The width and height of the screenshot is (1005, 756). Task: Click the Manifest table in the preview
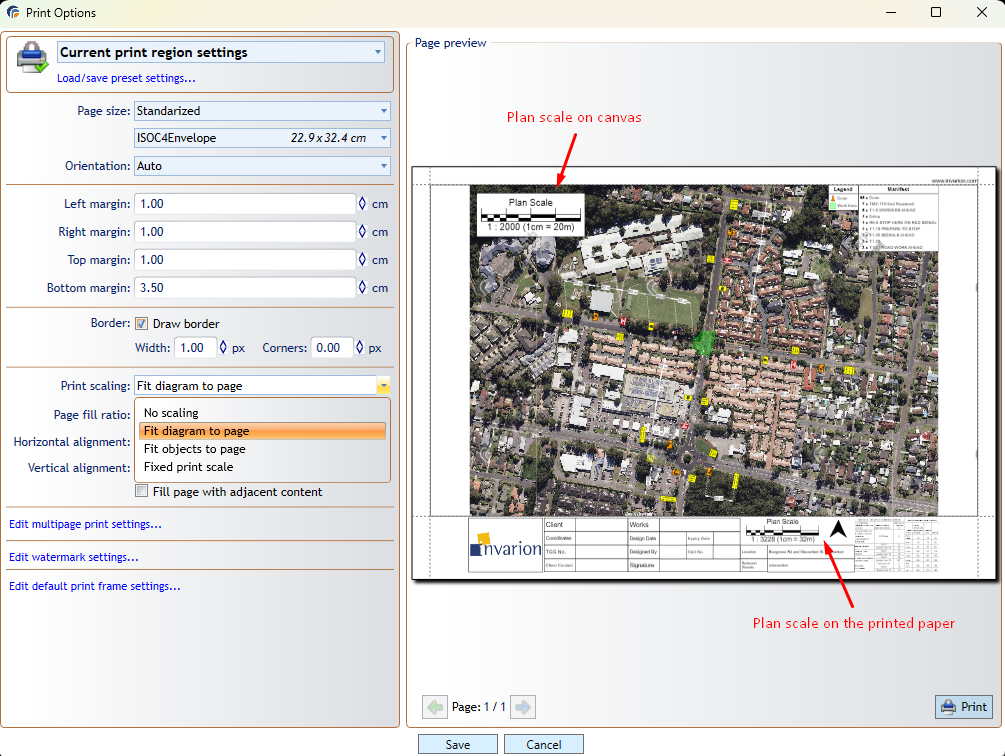point(898,218)
